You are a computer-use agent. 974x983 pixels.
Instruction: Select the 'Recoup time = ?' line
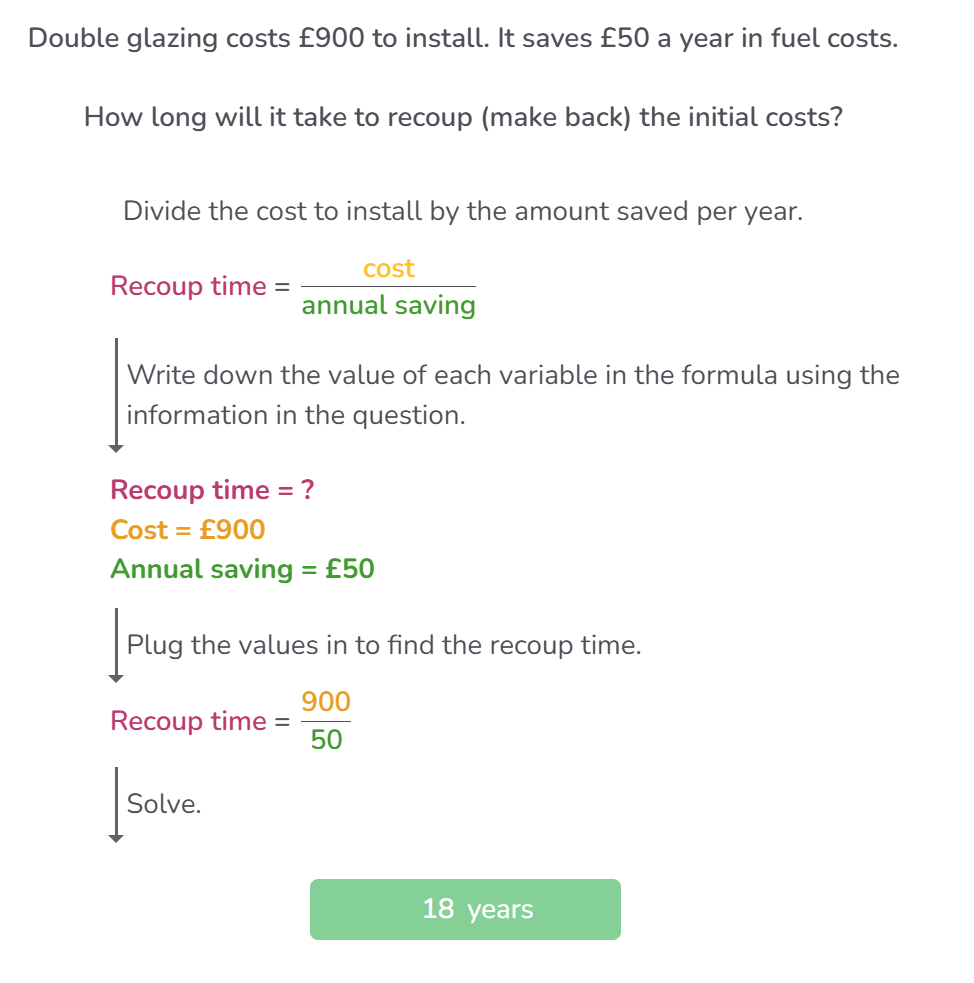pyautogui.click(x=213, y=490)
